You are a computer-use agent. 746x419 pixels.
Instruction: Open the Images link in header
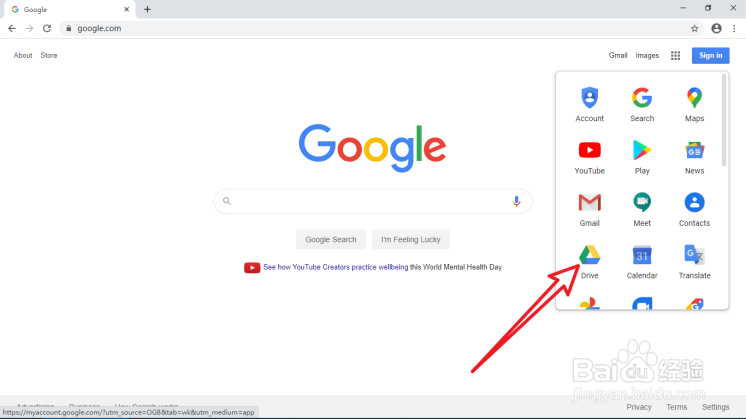coord(647,56)
